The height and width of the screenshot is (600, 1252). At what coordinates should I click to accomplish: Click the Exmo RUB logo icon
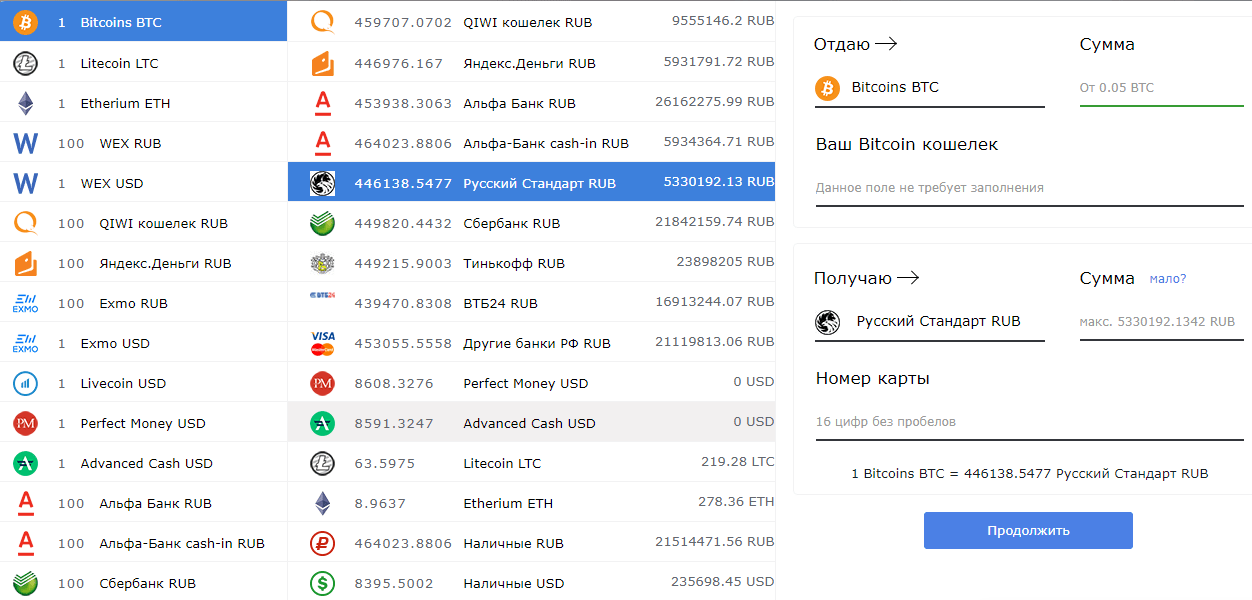pos(25,303)
